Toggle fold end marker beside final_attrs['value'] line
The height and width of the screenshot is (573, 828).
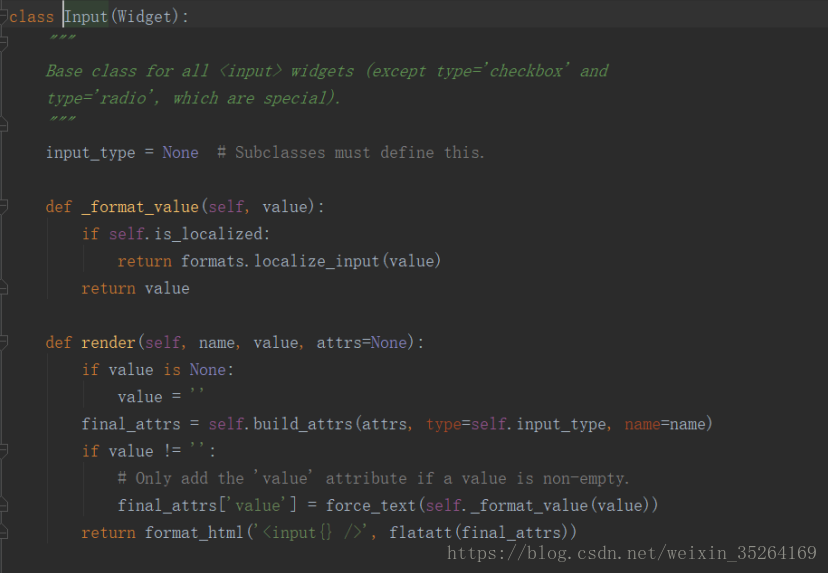(3, 505)
